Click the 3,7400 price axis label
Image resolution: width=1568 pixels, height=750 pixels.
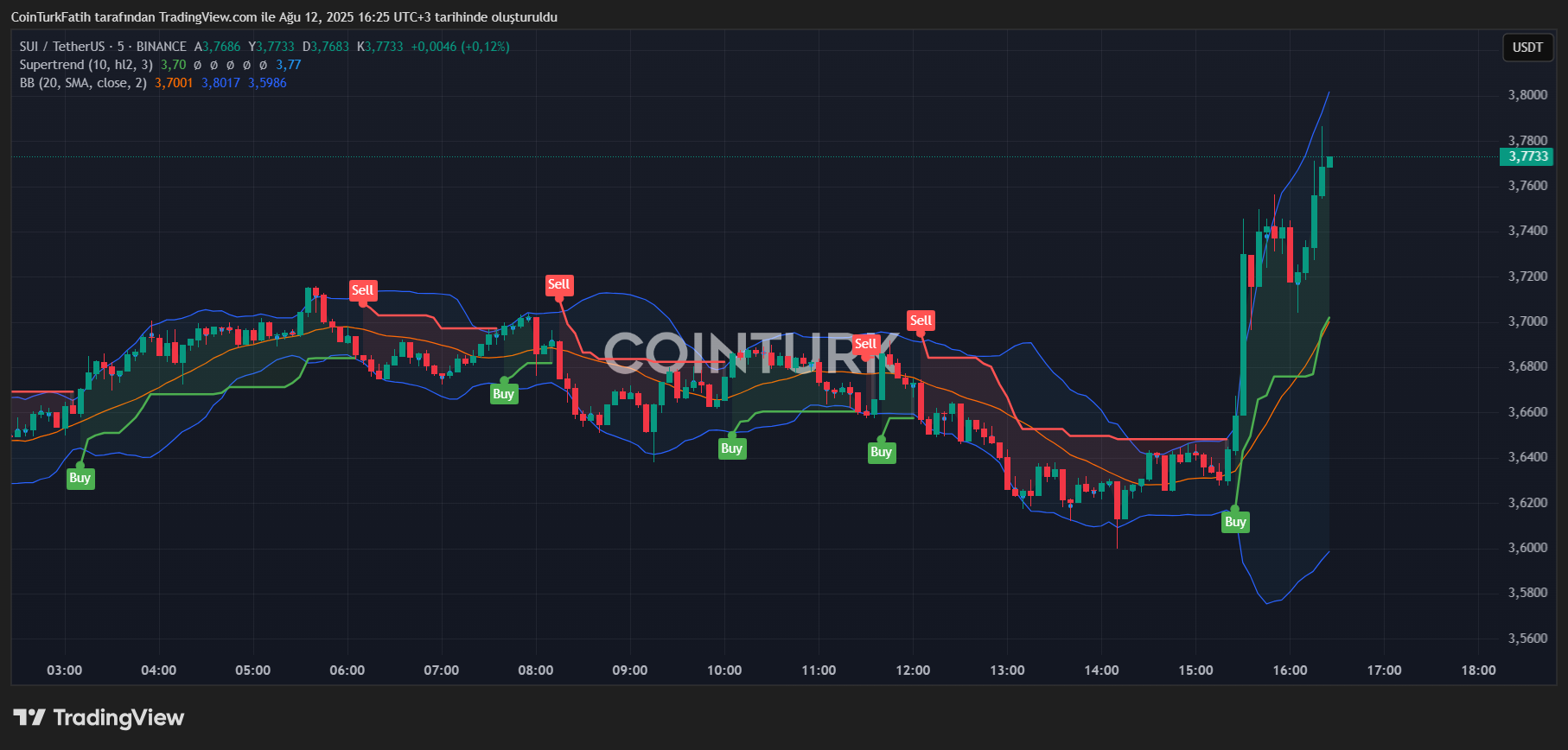tap(1527, 231)
